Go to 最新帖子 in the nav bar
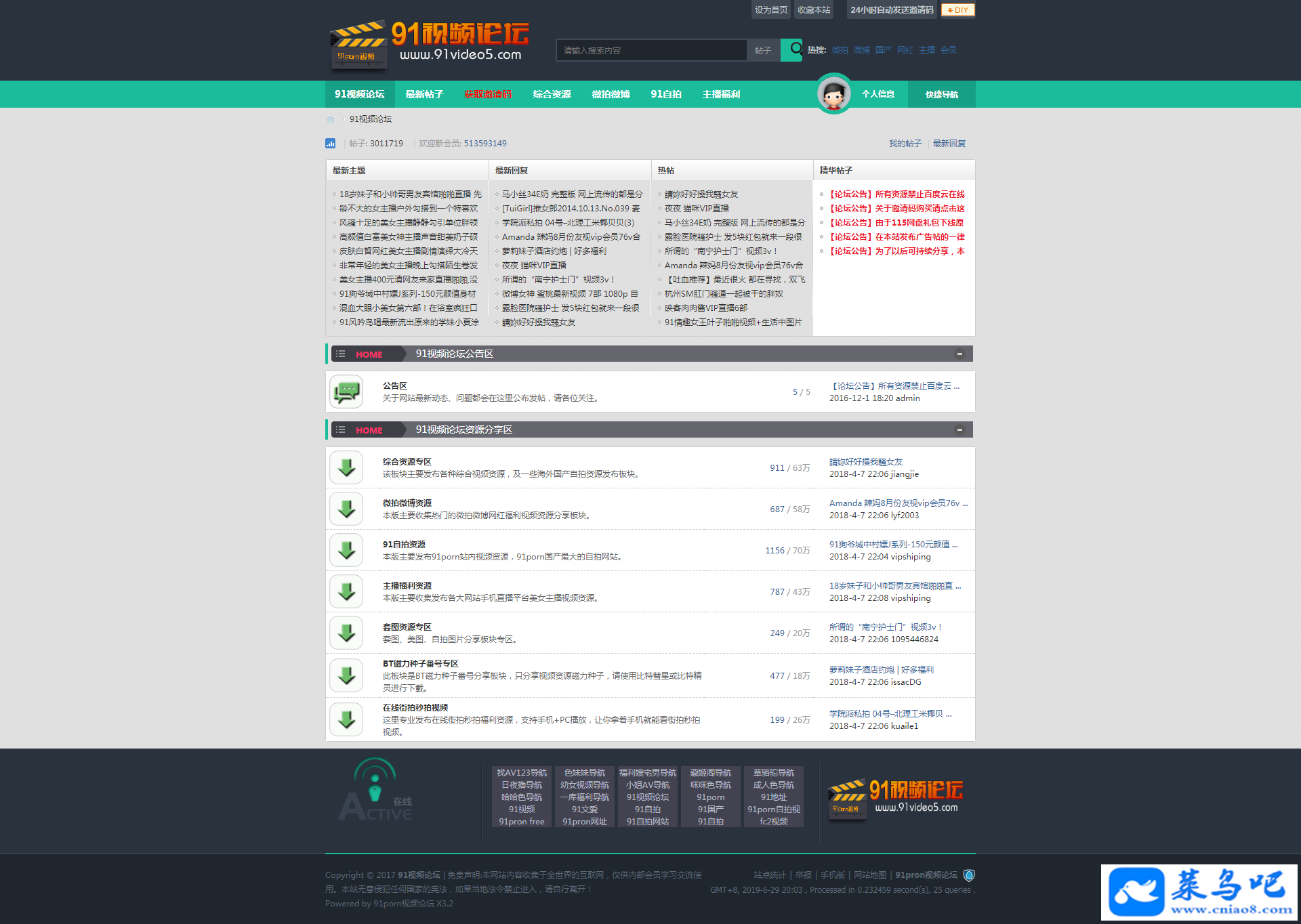1301x924 pixels. click(424, 94)
